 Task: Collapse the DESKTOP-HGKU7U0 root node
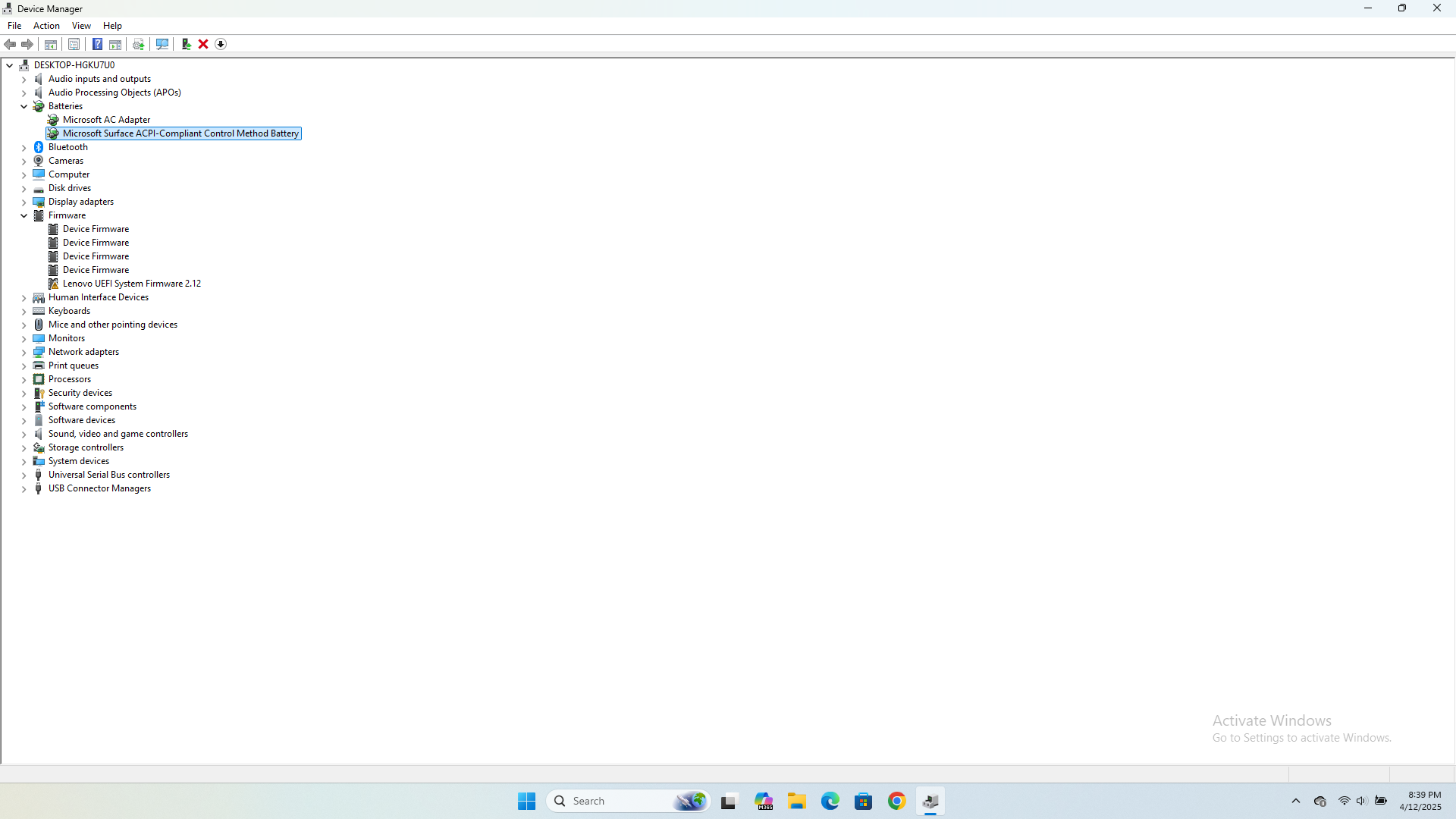[x=10, y=65]
